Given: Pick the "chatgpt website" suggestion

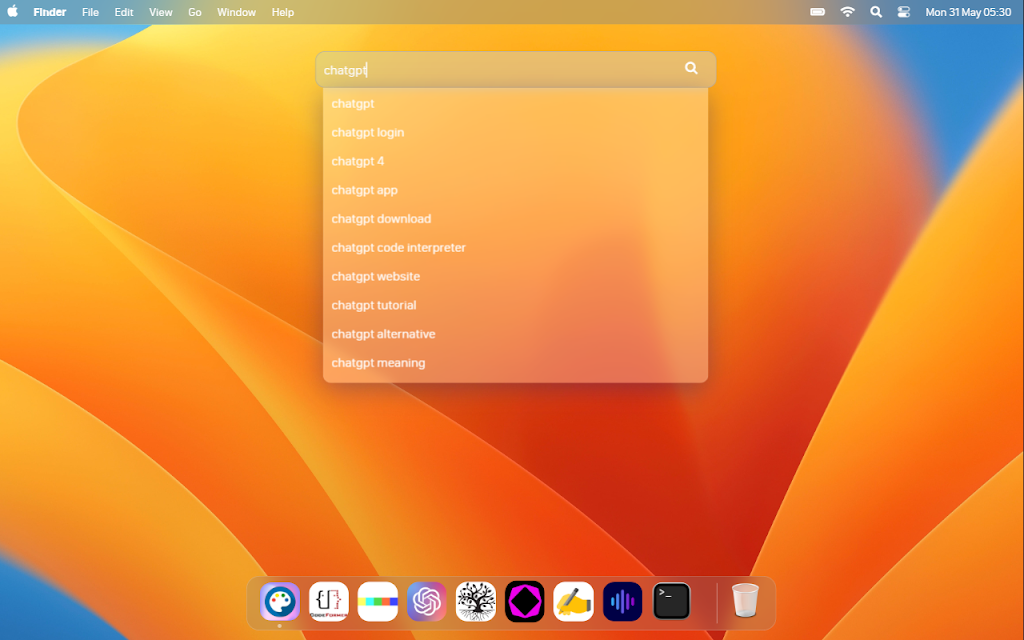Looking at the screenshot, I should tap(515, 276).
